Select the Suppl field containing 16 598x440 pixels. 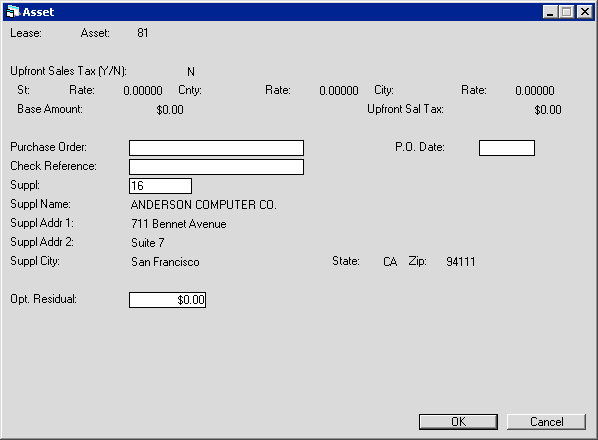pyautogui.click(x=160, y=186)
